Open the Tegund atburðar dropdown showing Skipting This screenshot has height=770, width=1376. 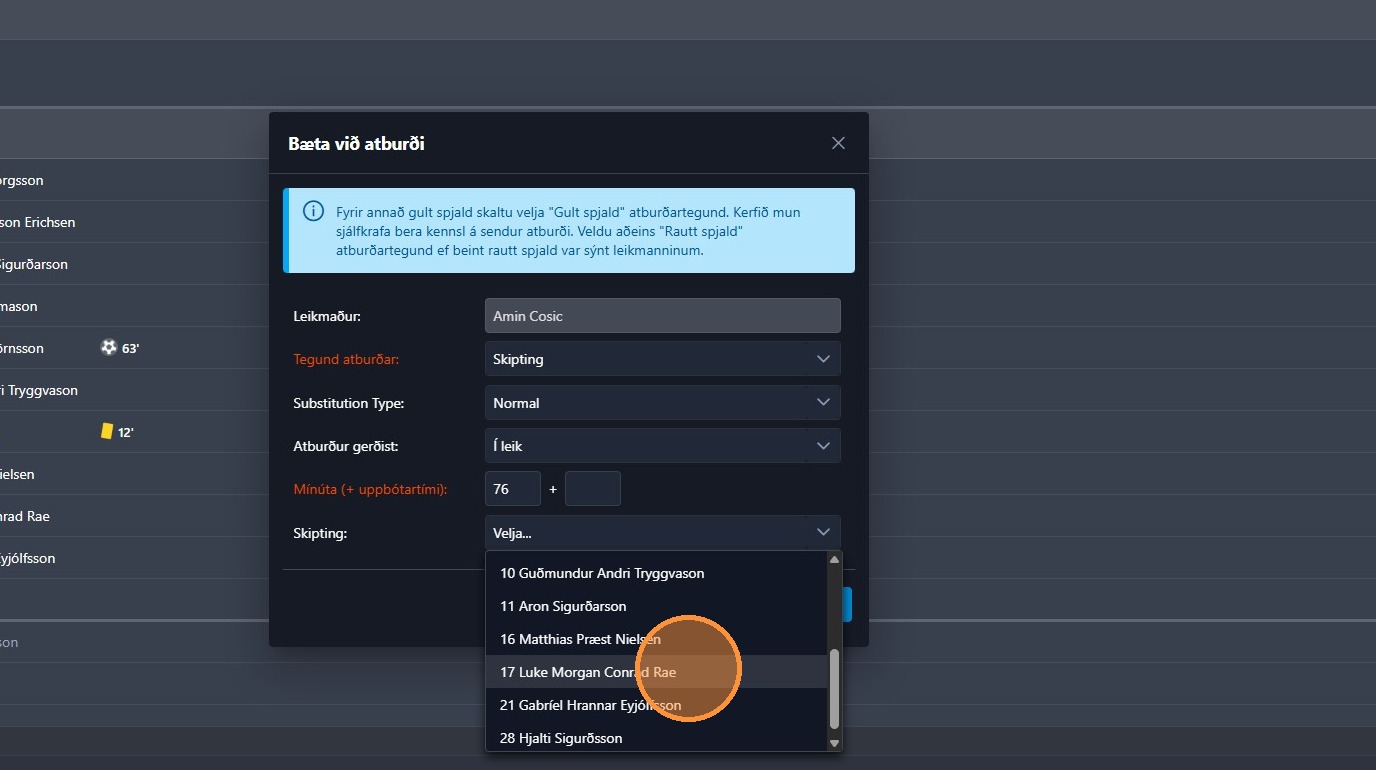pyautogui.click(x=662, y=359)
